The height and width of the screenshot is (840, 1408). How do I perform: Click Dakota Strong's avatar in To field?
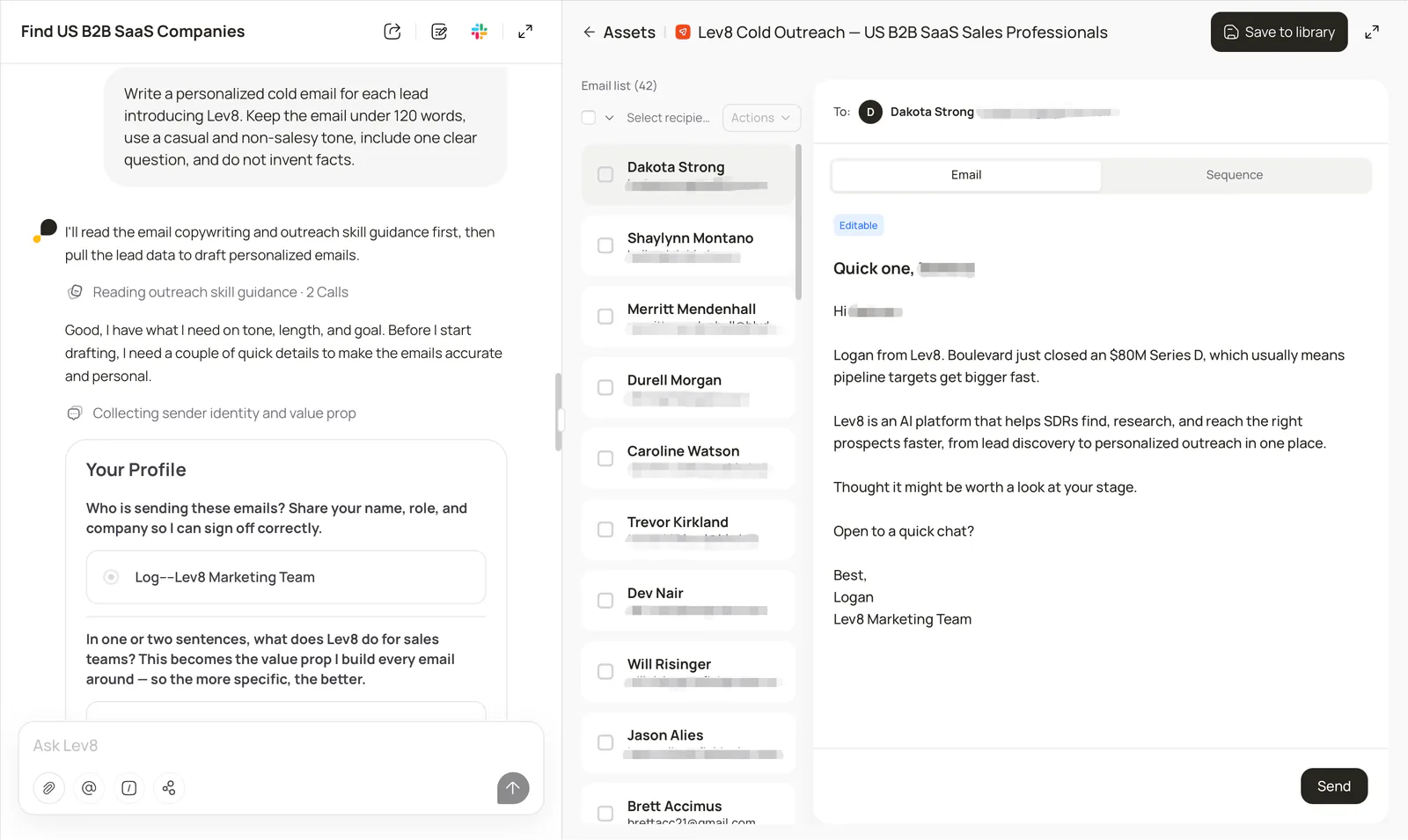point(870,112)
